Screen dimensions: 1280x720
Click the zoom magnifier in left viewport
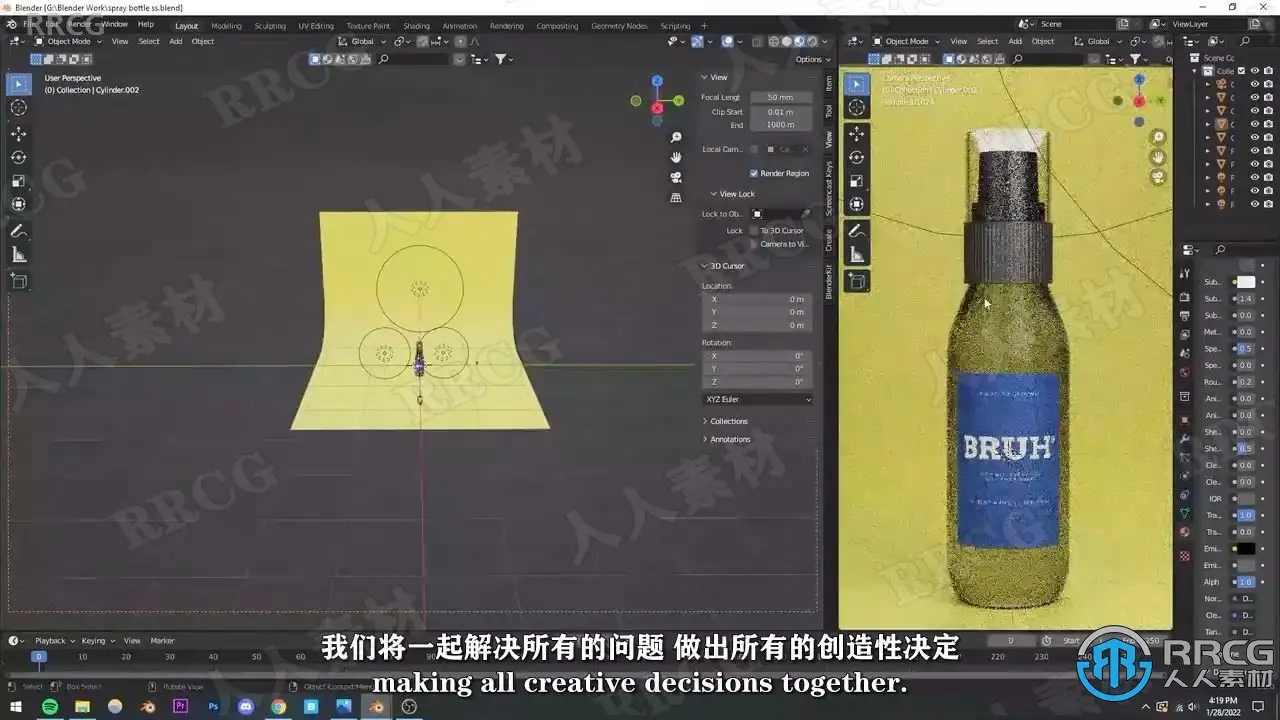(676, 137)
